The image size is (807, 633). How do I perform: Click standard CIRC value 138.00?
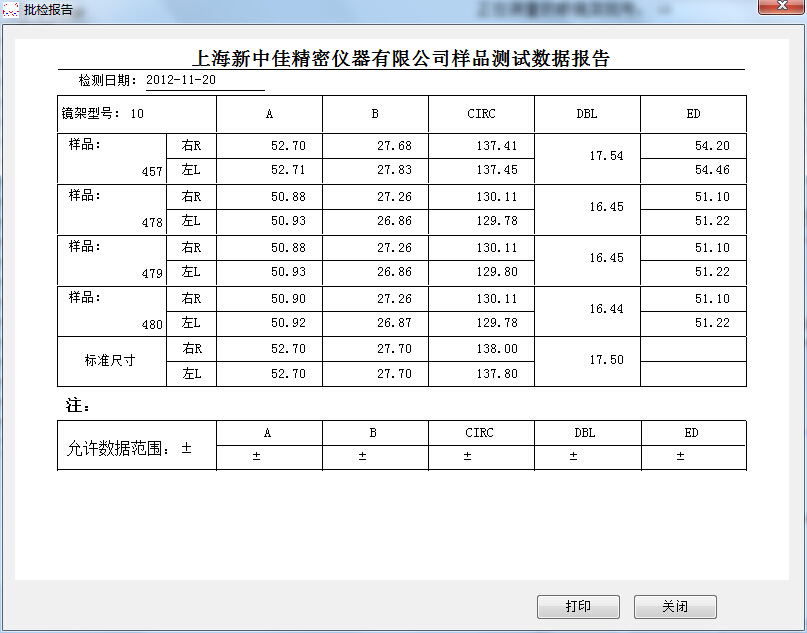pyautogui.click(x=497, y=349)
